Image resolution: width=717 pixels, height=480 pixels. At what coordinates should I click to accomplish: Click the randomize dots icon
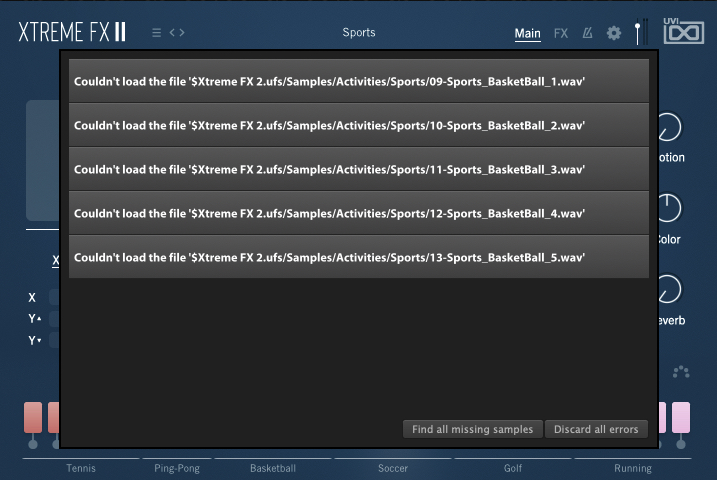(x=681, y=372)
